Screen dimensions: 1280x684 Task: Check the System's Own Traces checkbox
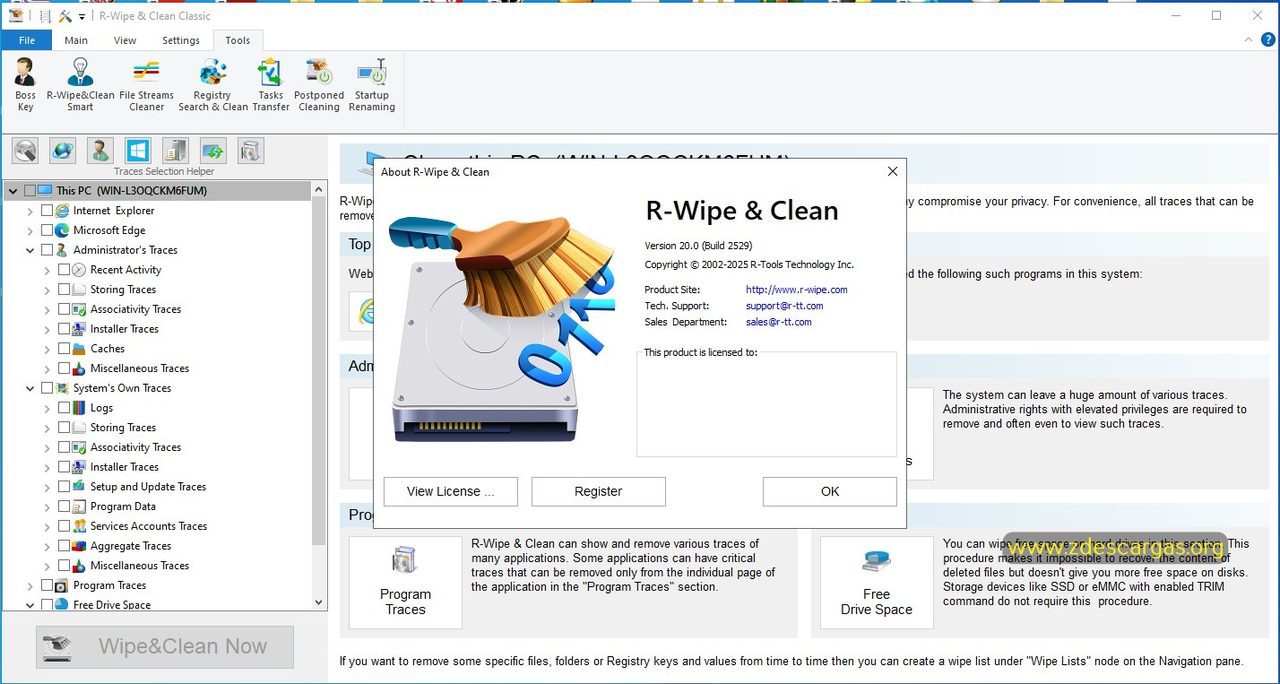pyautogui.click(x=46, y=388)
